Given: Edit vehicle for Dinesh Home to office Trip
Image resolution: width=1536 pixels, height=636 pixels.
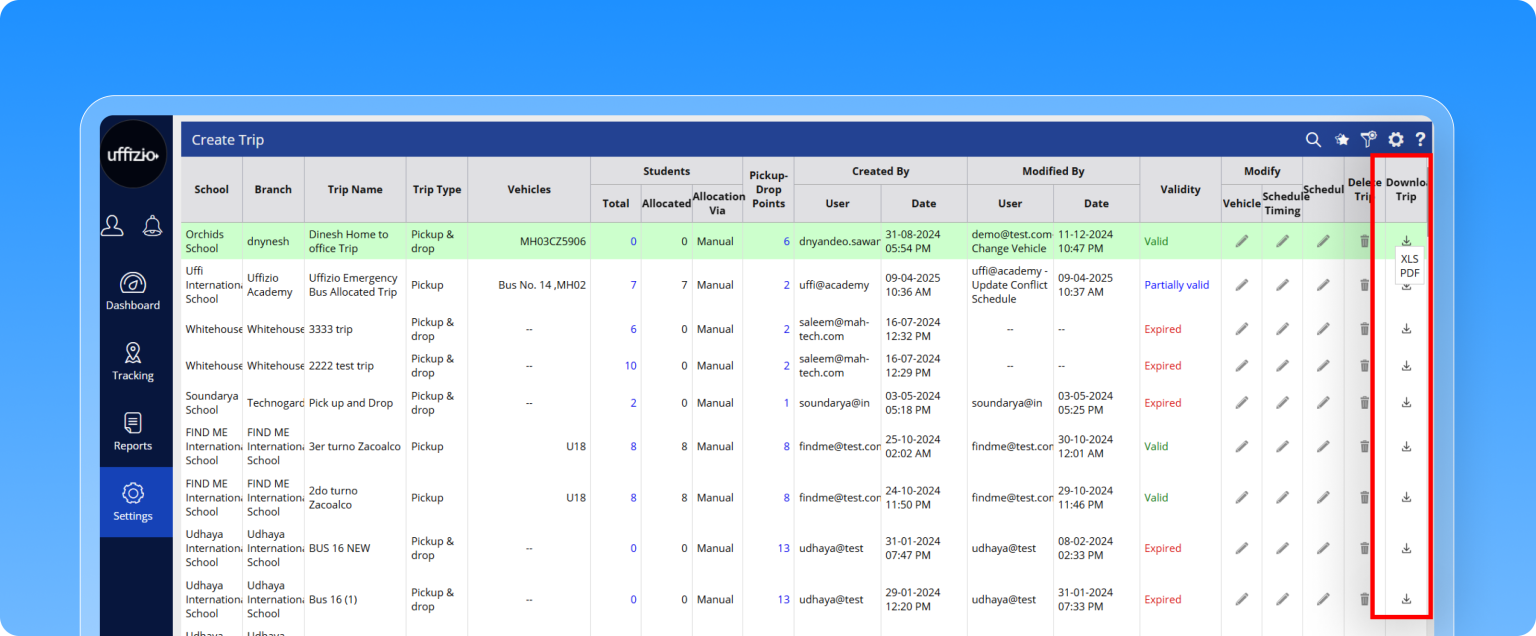Looking at the screenshot, I should [1241, 241].
